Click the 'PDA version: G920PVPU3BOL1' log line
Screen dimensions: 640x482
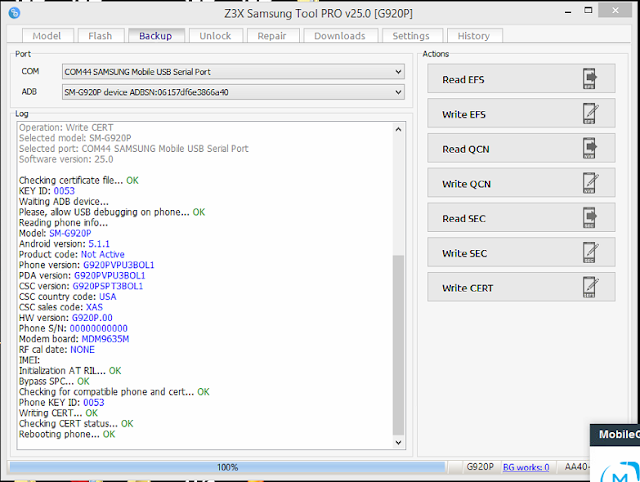(82, 275)
